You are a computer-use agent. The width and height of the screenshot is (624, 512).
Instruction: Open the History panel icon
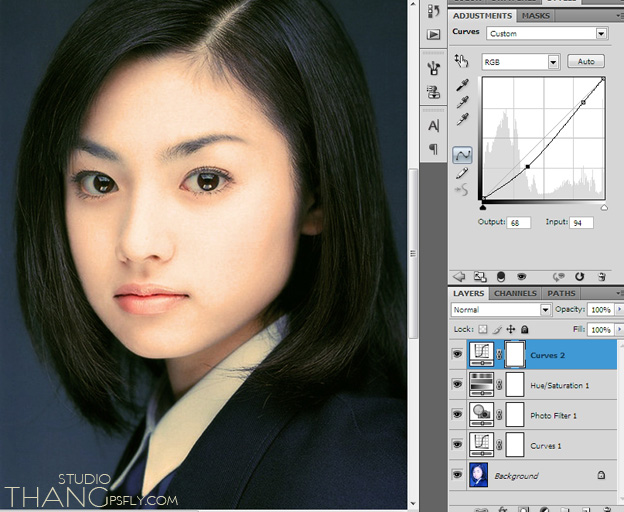433,11
